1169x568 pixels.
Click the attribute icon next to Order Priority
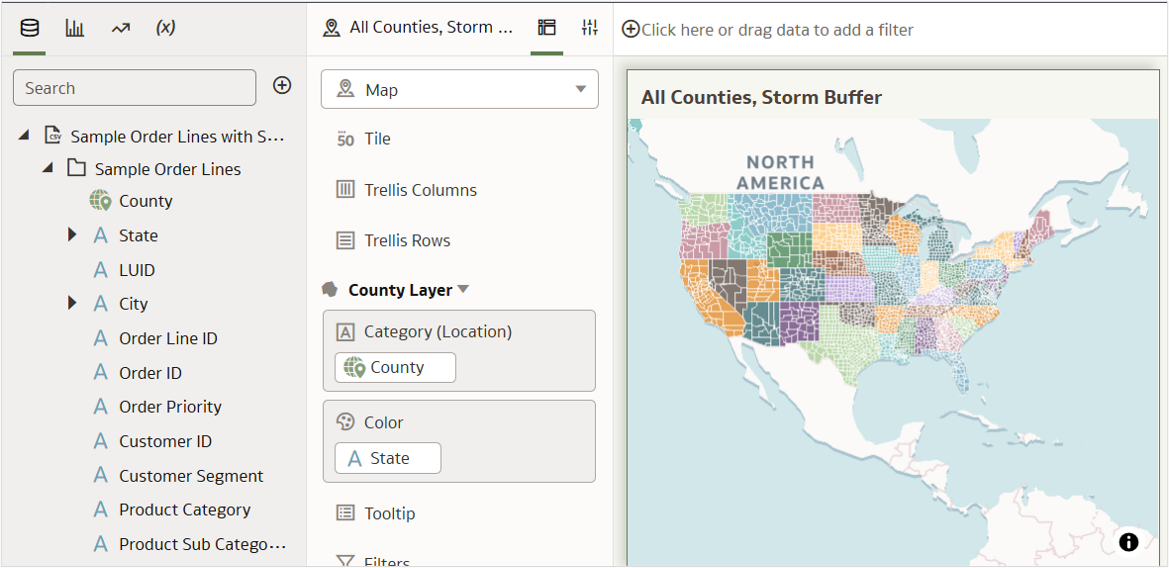pos(101,407)
